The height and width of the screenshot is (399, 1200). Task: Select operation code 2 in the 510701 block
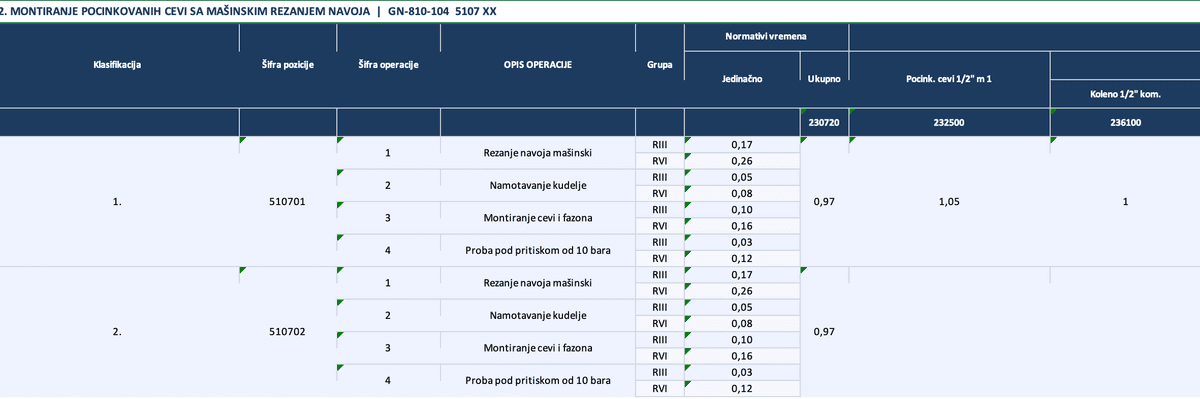(x=388, y=186)
